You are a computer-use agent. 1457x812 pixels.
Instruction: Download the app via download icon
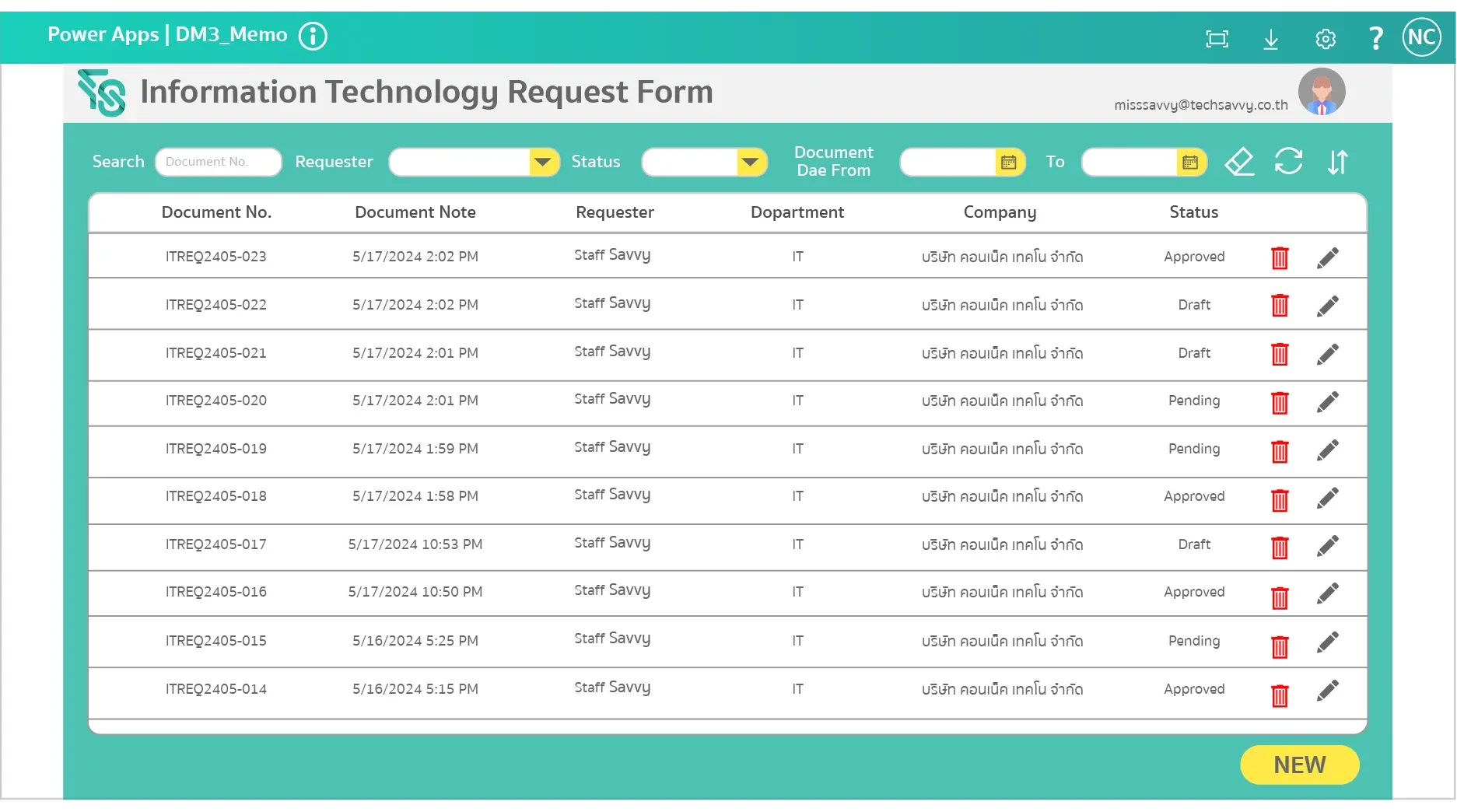pos(1271,38)
